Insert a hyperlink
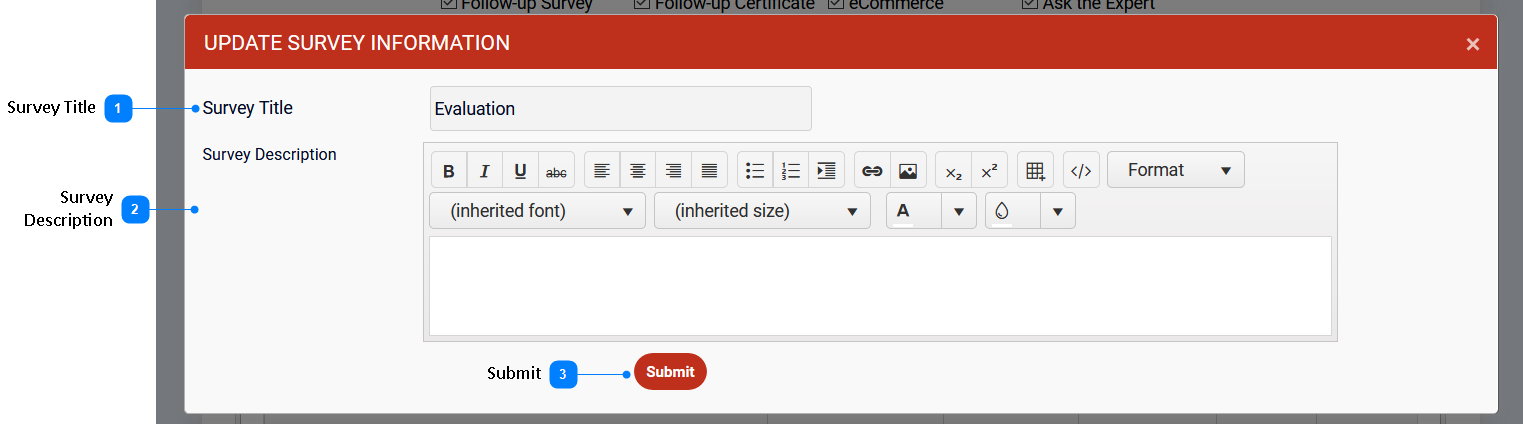This screenshot has height=424, width=1523. 872,171
